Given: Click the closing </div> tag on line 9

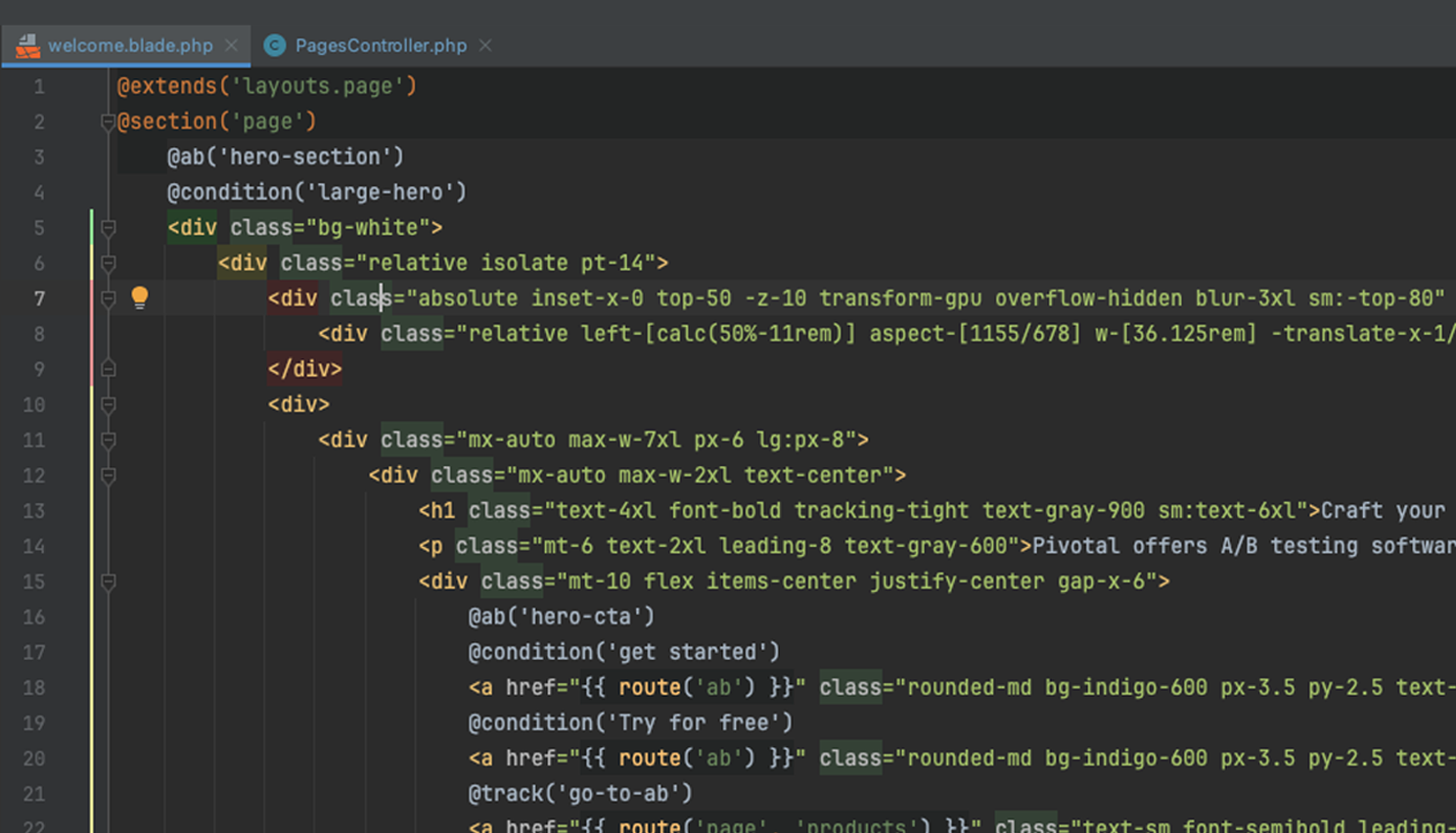Looking at the screenshot, I should click(x=305, y=369).
